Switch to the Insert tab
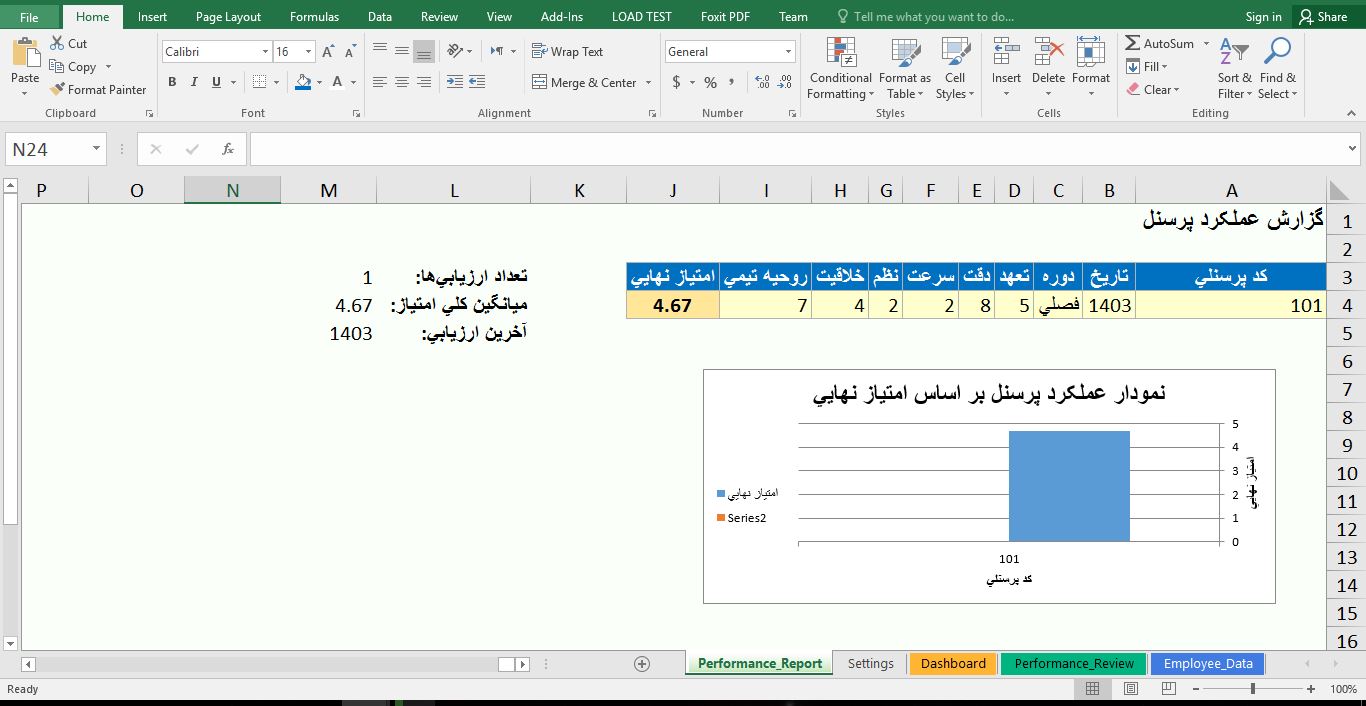This screenshot has width=1366, height=706. pyautogui.click(x=152, y=16)
